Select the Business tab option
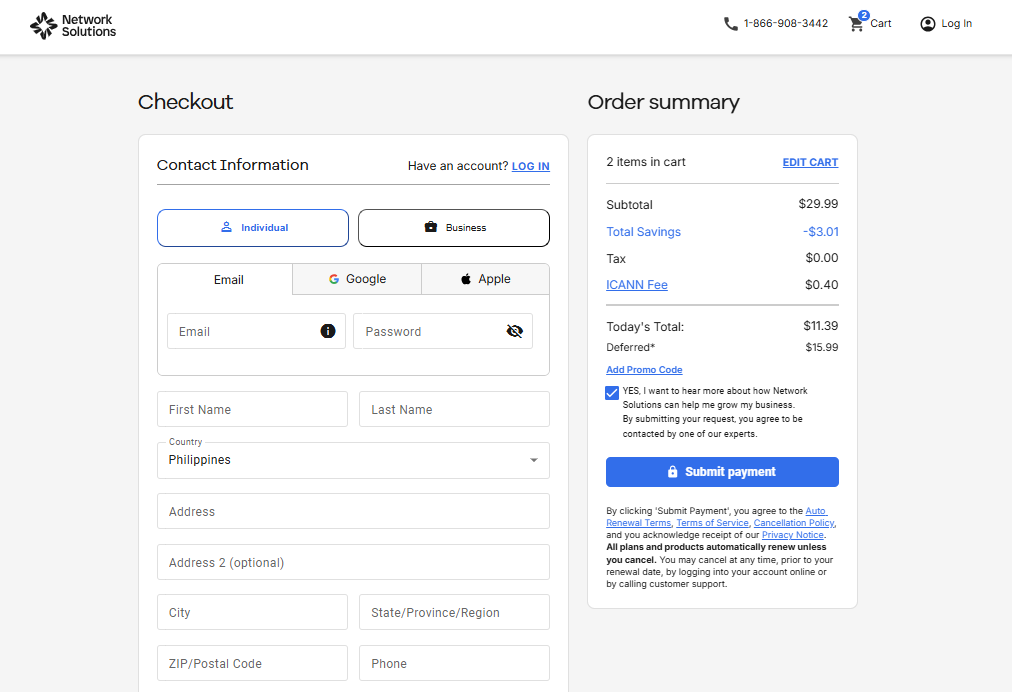 453,227
